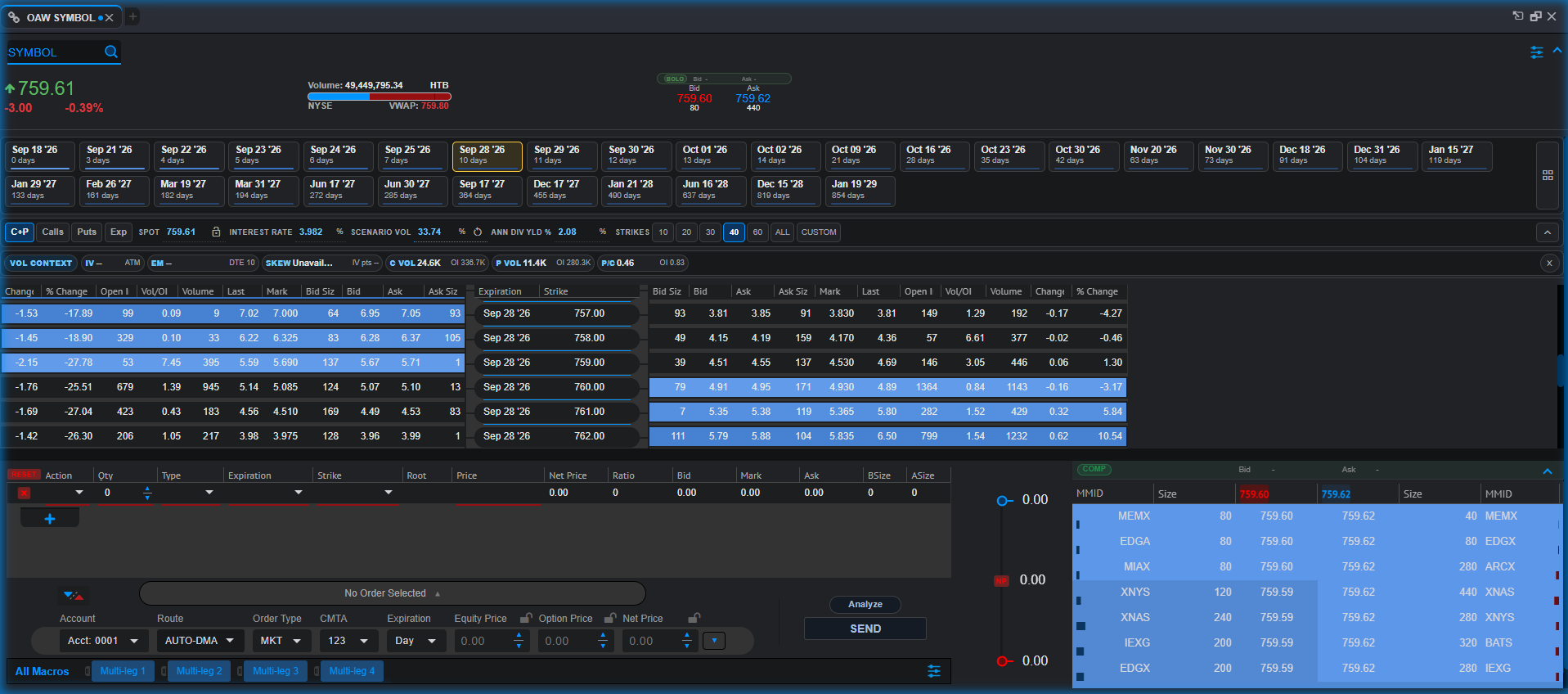The height and width of the screenshot is (694, 1568).
Task: Increase order Qty with the stepper
Action: (x=147, y=489)
